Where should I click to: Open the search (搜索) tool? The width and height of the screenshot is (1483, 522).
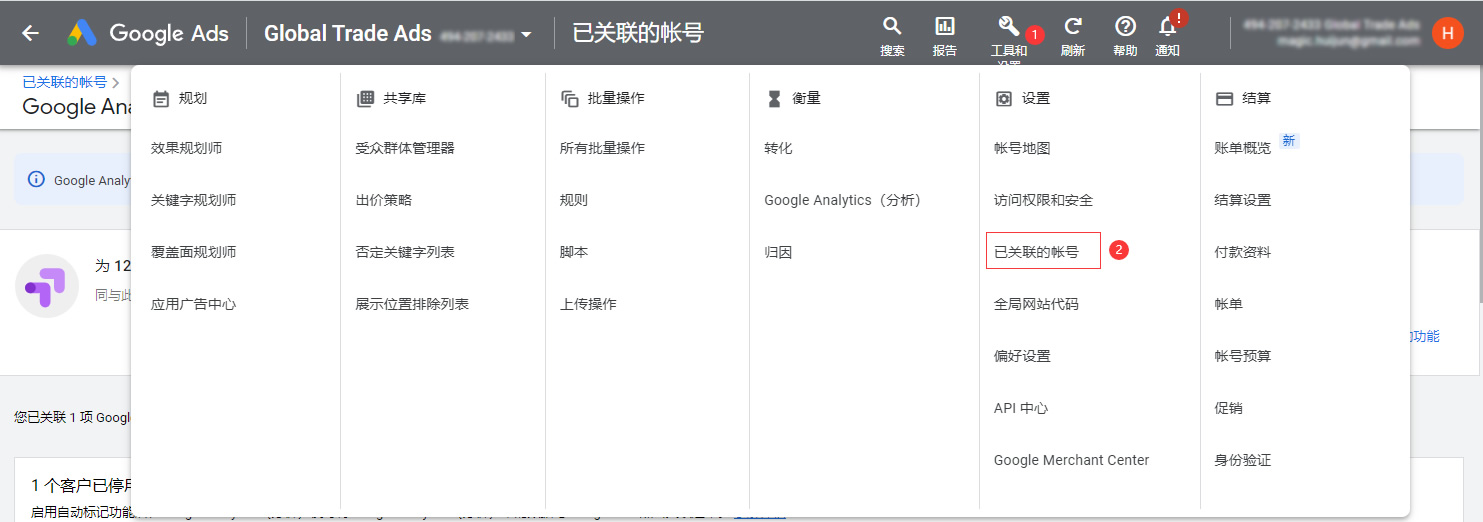[892, 36]
